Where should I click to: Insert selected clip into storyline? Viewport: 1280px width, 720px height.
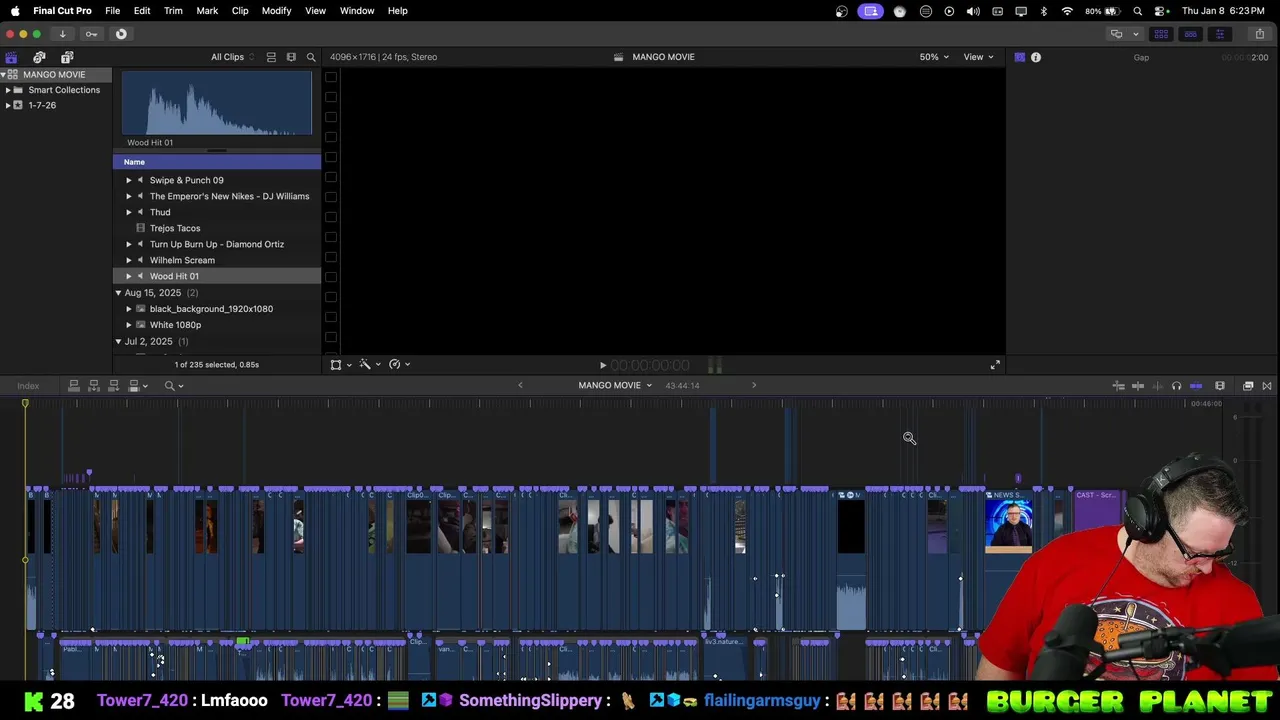93,386
